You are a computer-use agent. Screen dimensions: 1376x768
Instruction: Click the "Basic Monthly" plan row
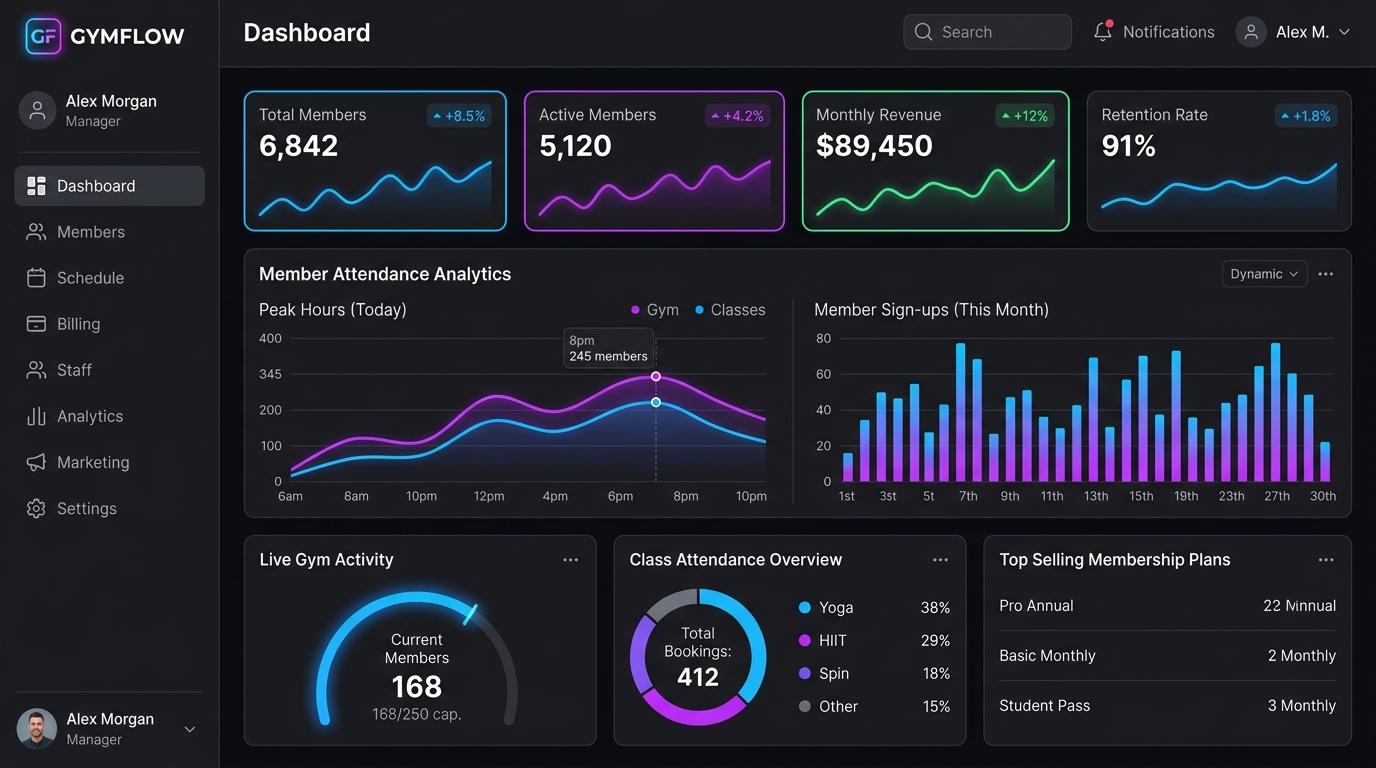pyautogui.click(x=1168, y=656)
